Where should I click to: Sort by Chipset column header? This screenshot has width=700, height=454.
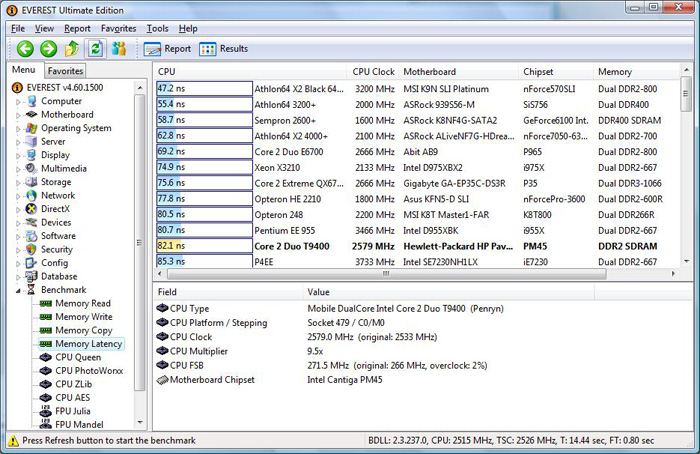[x=556, y=72]
